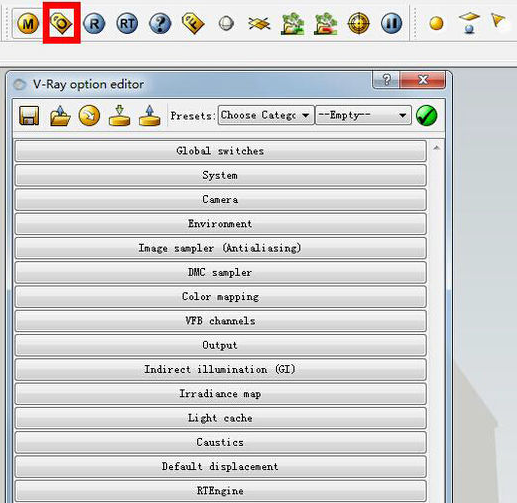Viewport: 517px width, 503px height.
Task: Open the --Empty-- preset dropdown
Action: [x=363, y=115]
